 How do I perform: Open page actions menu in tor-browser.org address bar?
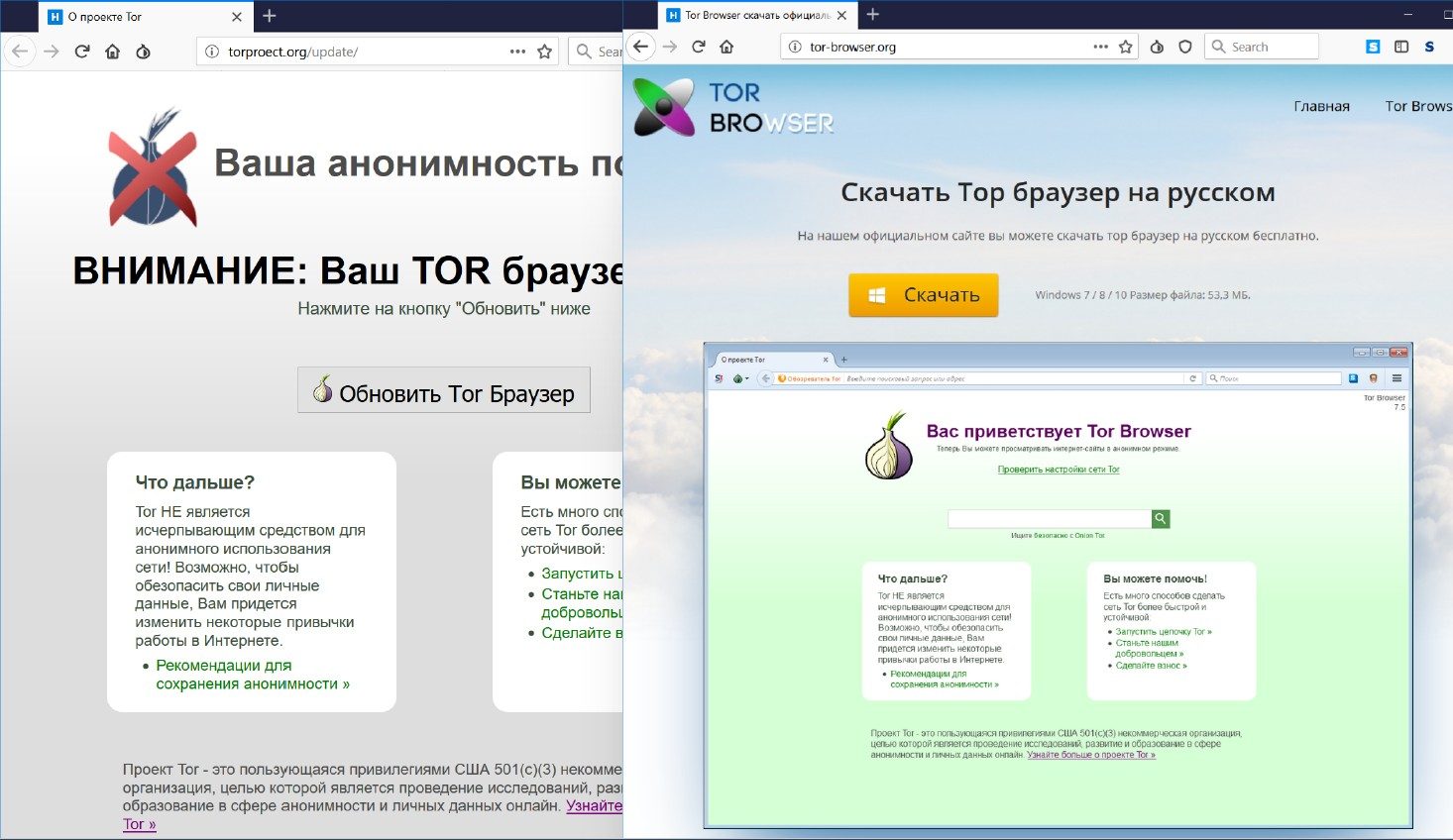[x=1100, y=47]
